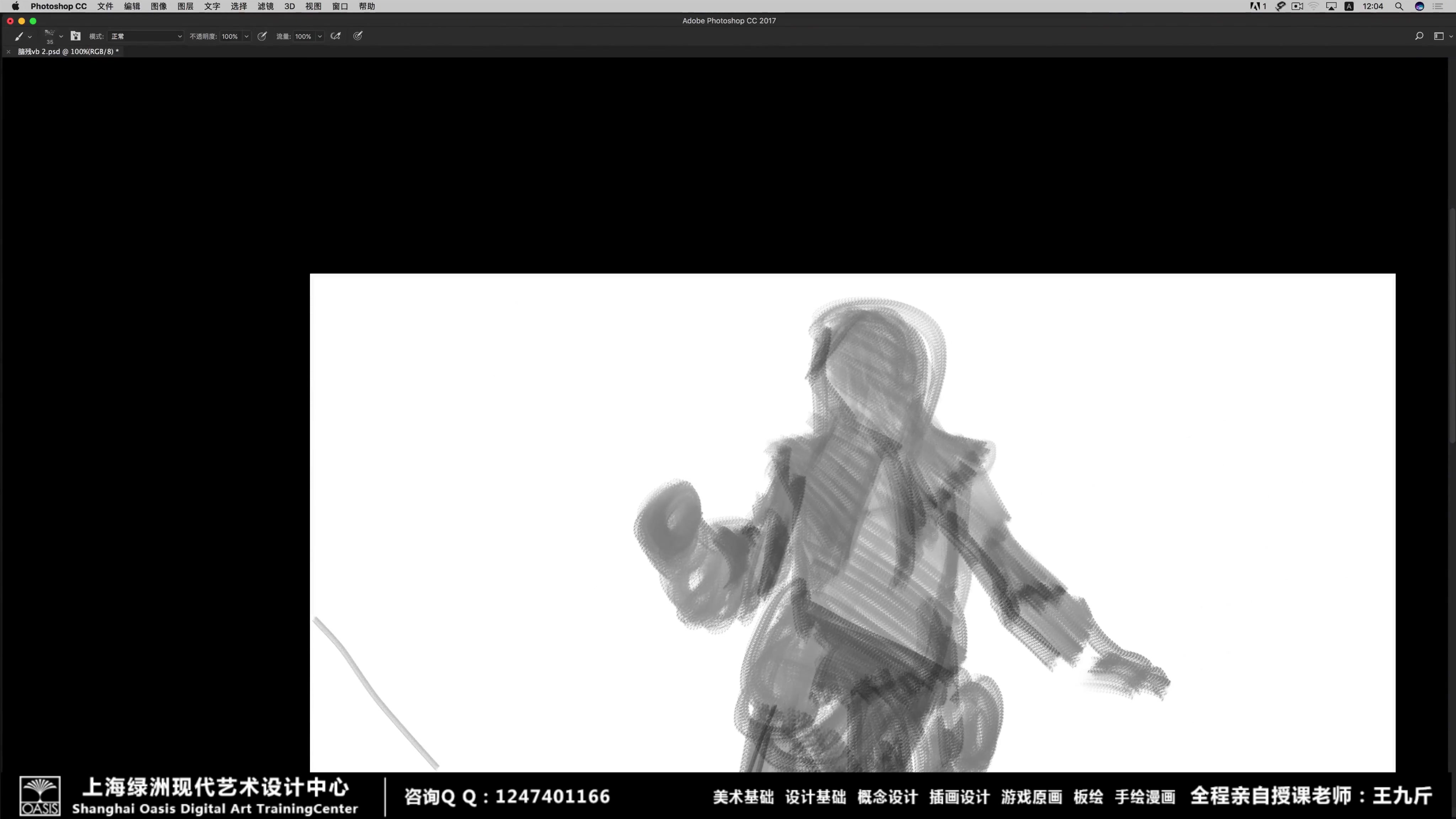The width and height of the screenshot is (1456, 819).
Task: Enable the airbrush build-up effect
Action: (x=336, y=36)
